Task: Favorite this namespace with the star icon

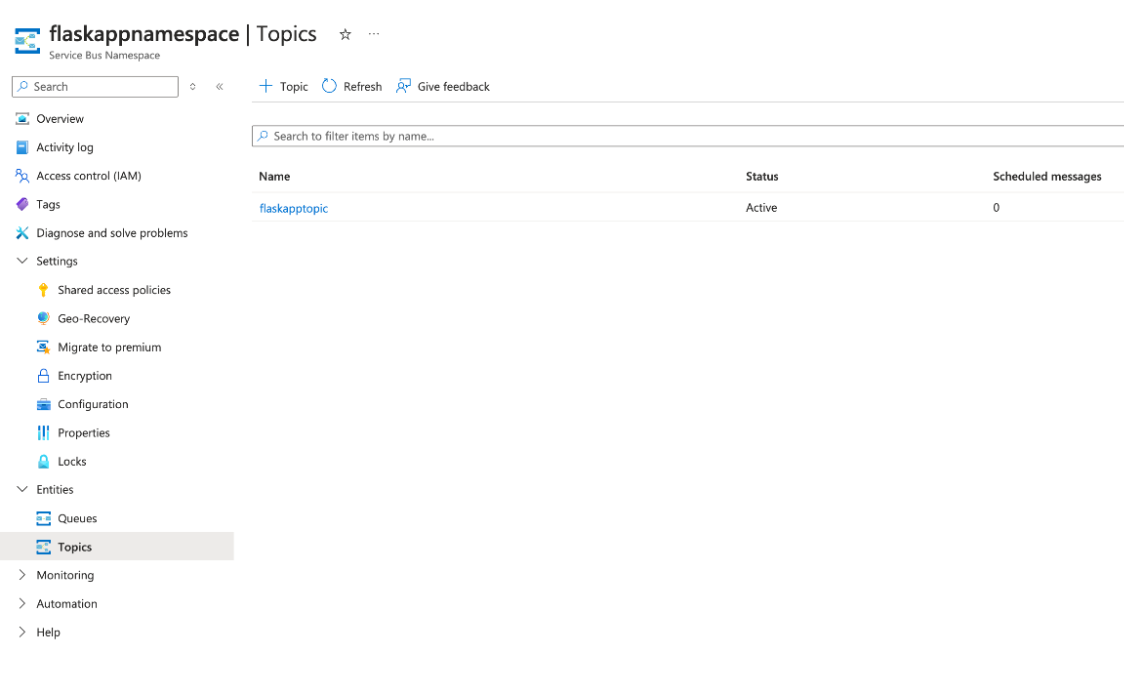Action: tap(344, 33)
